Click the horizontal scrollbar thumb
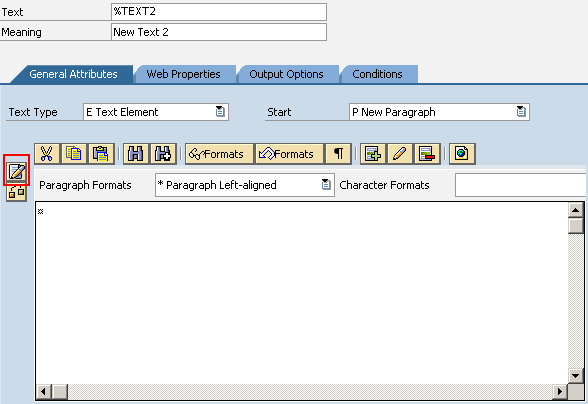588x404 pixels. coord(60,392)
